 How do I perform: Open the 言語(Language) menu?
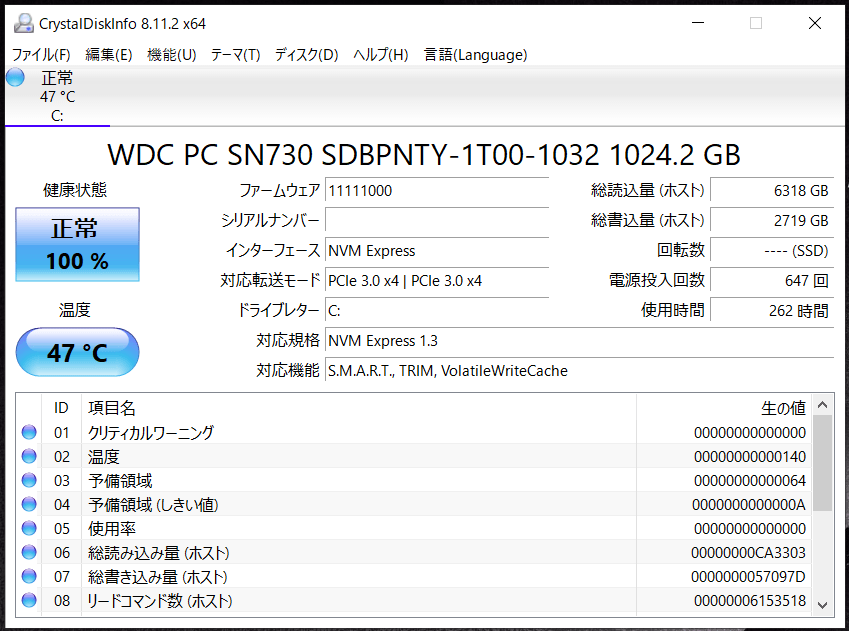point(475,55)
